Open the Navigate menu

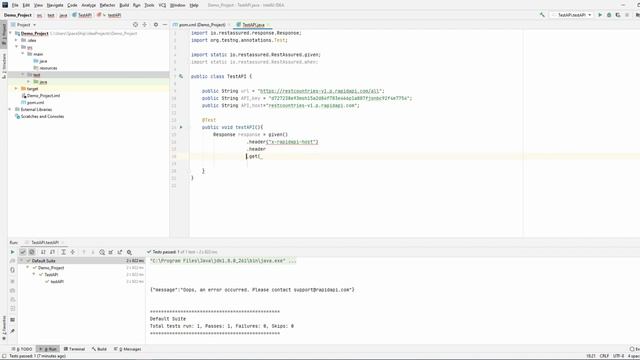tap(55, 5)
